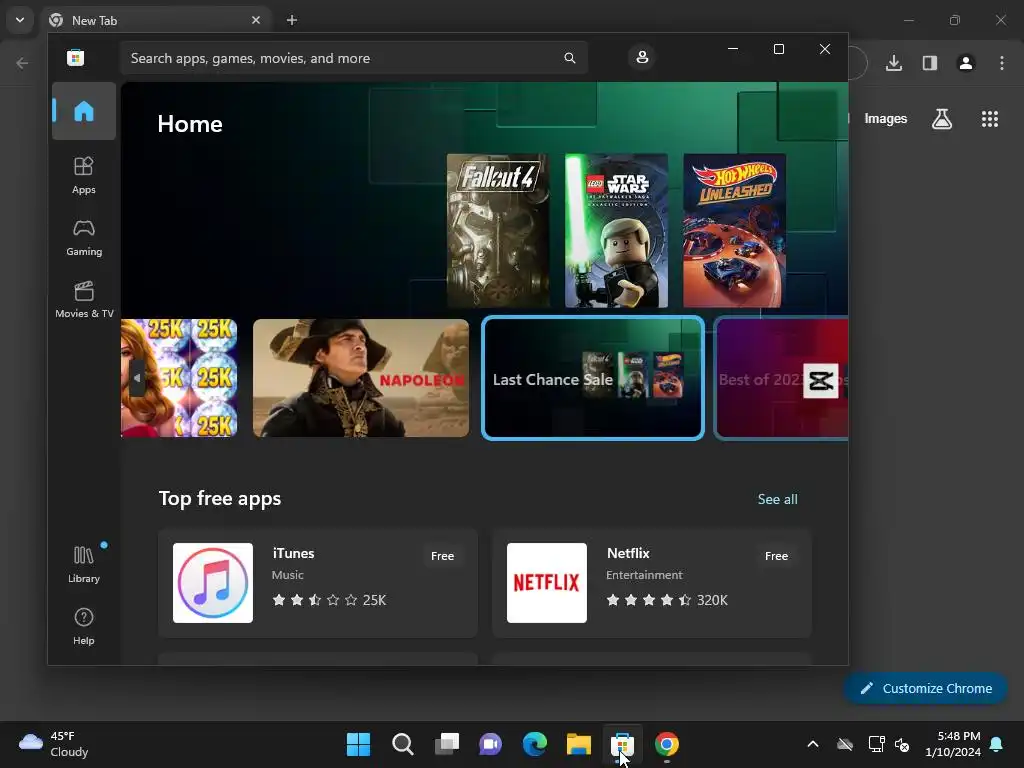Open Chrome profile avatar
The width and height of the screenshot is (1024, 768).
click(x=965, y=63)
